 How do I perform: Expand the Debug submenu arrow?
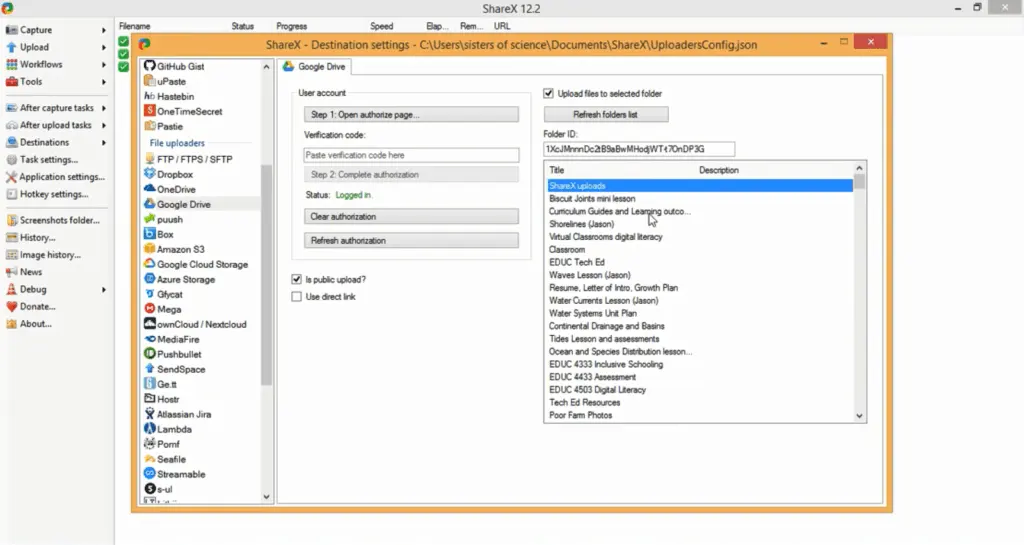pyautogui.click(x=103, y=290)
